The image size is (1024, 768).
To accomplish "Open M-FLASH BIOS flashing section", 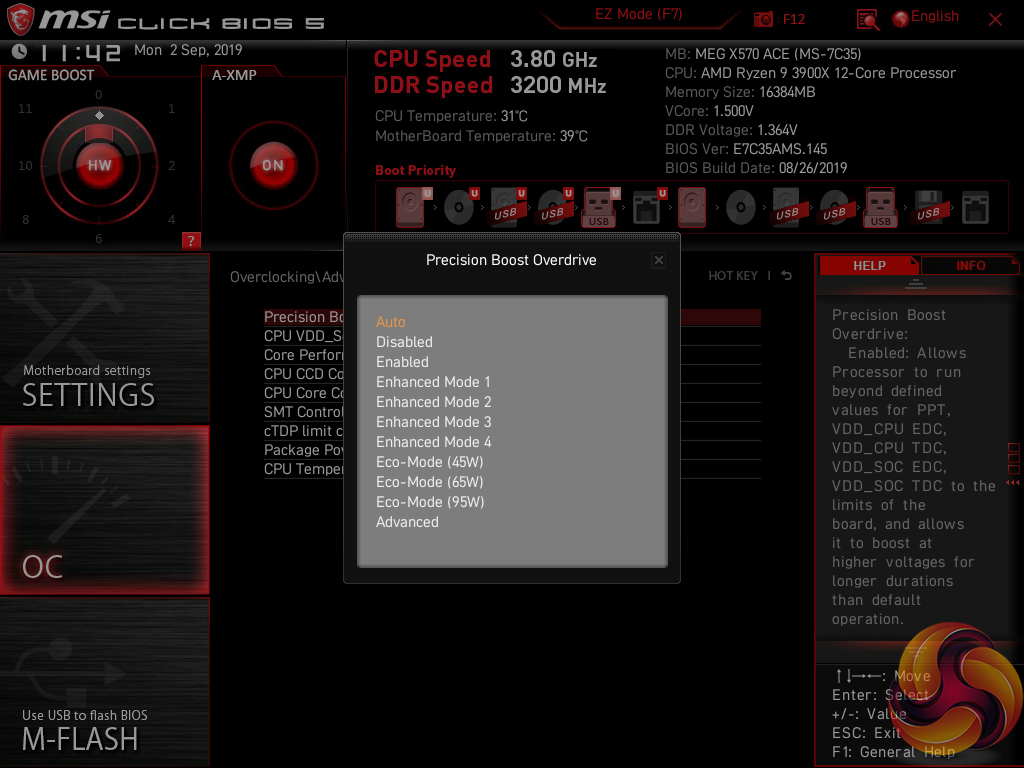I will 104,682.
